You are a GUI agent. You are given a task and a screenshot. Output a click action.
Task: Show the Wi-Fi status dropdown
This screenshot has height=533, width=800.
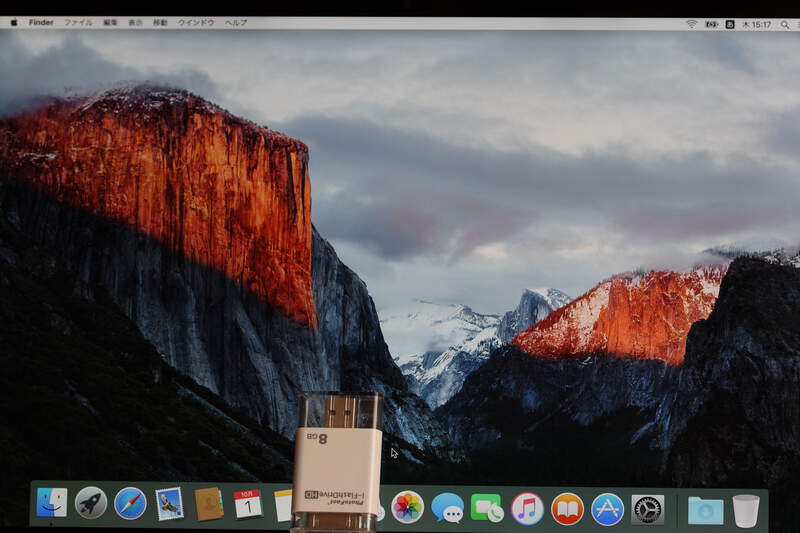691,24
